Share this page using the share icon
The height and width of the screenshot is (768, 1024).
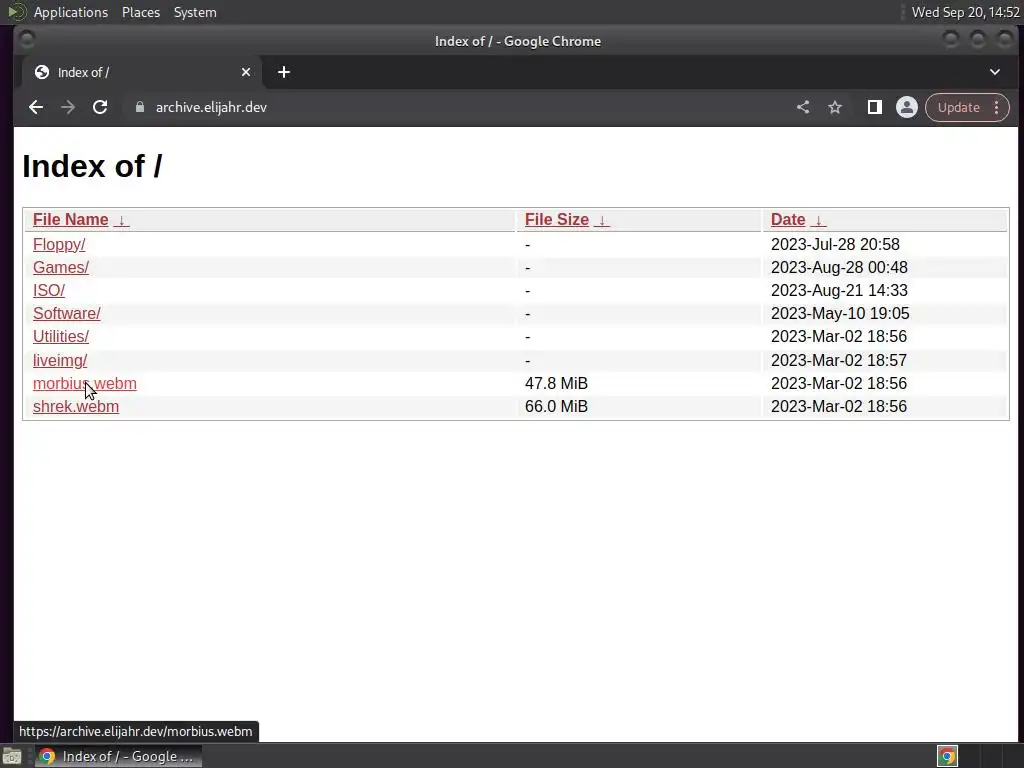[x=803, y=107]
